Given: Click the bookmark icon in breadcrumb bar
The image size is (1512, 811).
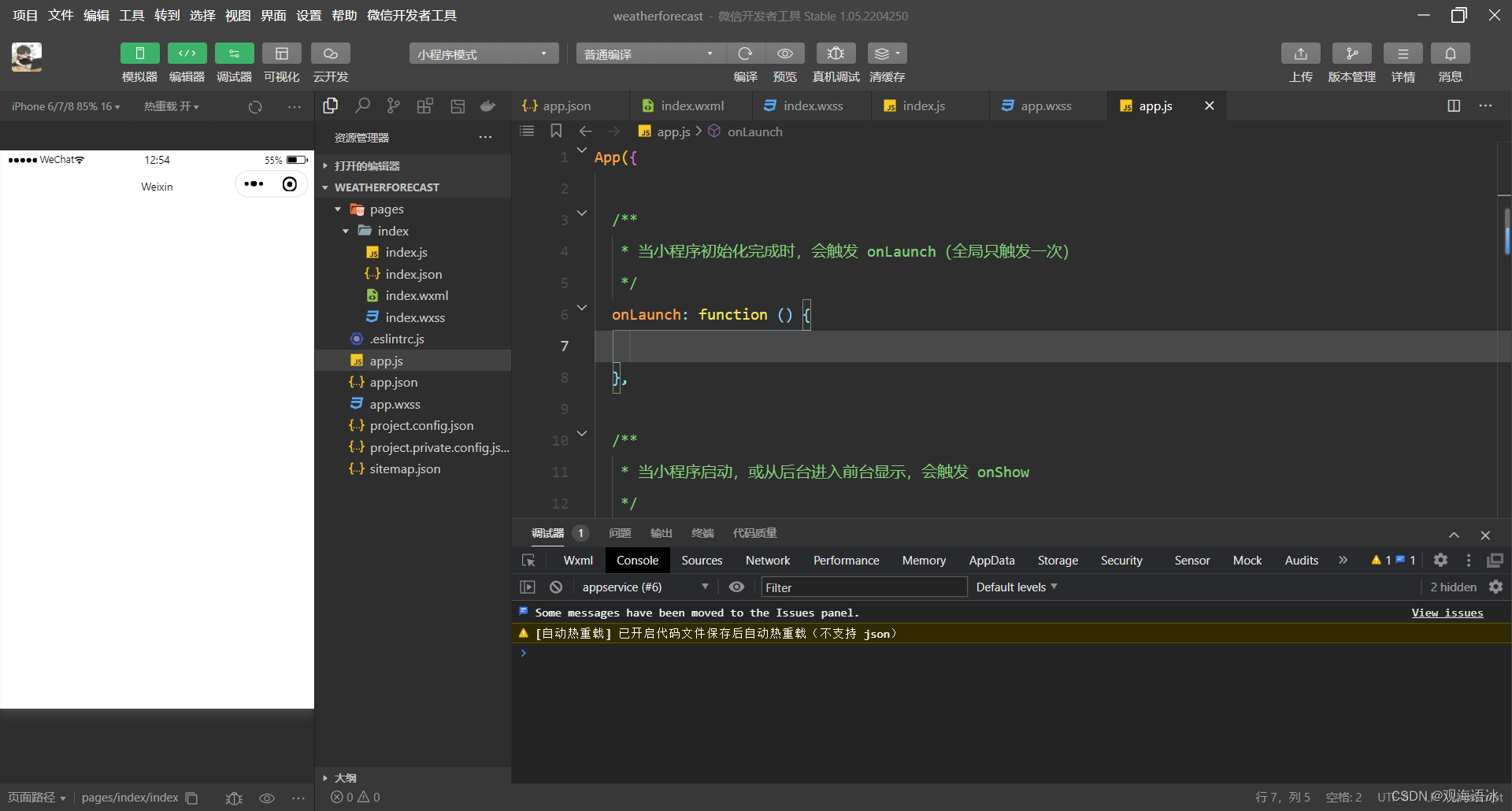Looking at the screenshot, I should [x=556, y=131].
